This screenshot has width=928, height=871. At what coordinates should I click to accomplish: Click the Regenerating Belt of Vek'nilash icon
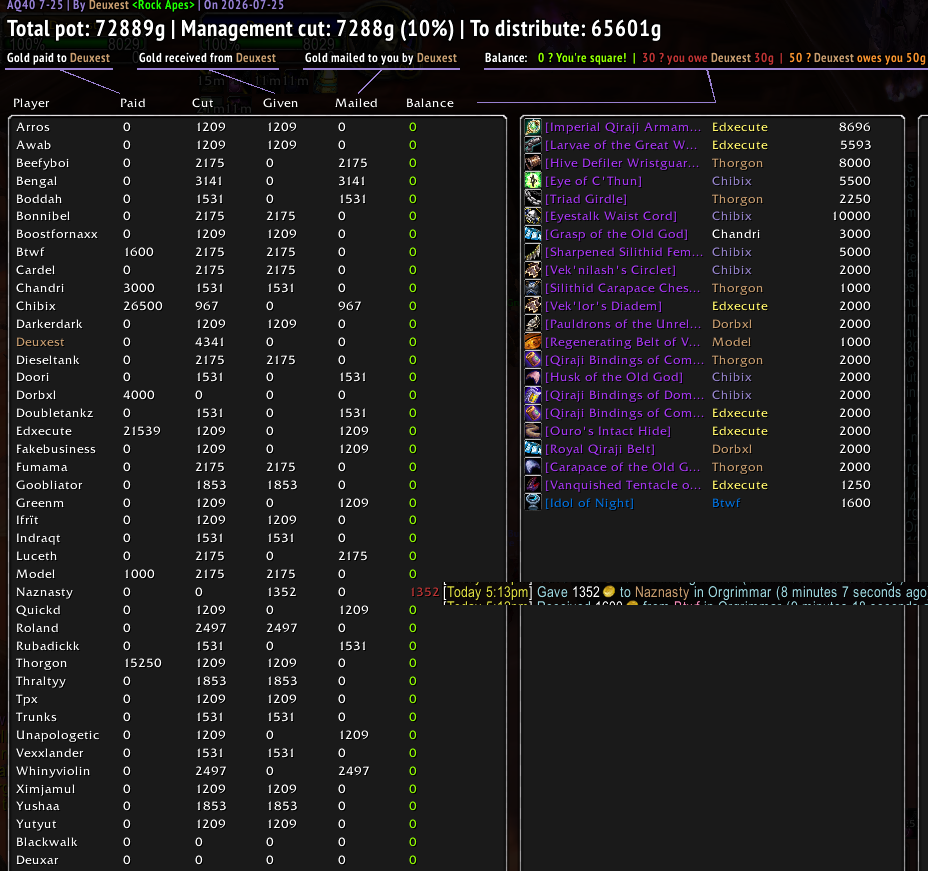(x=533, y=341)
